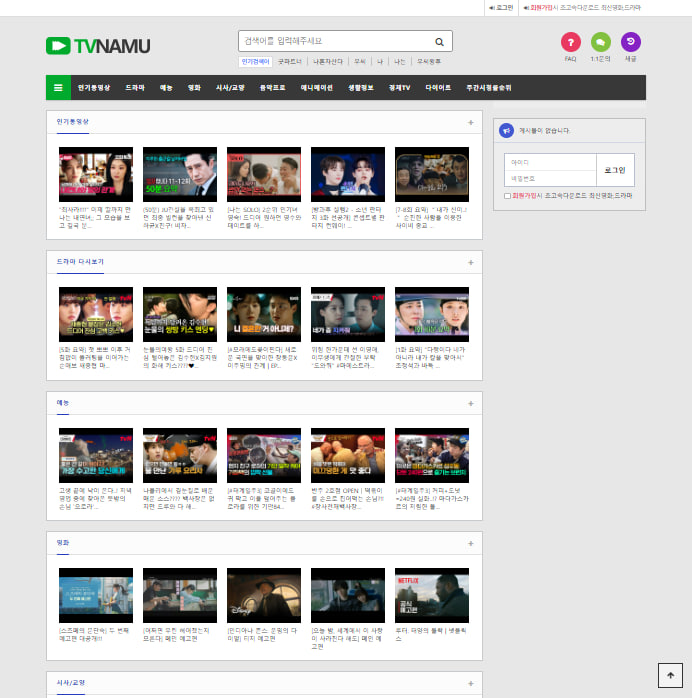Open the 드라마 nav menu item
692x698 pixels.
click(x=135, y=88)
